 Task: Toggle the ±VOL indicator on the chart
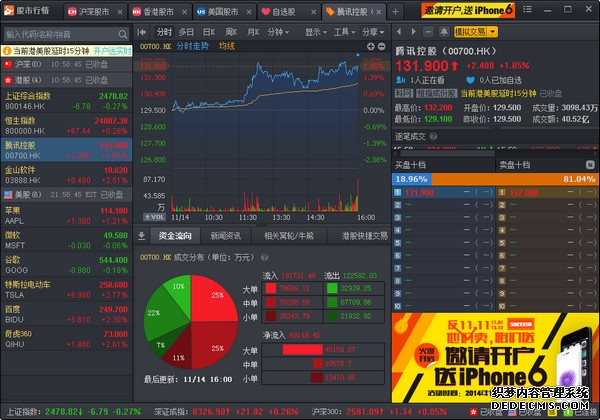[x=156, y=216]
